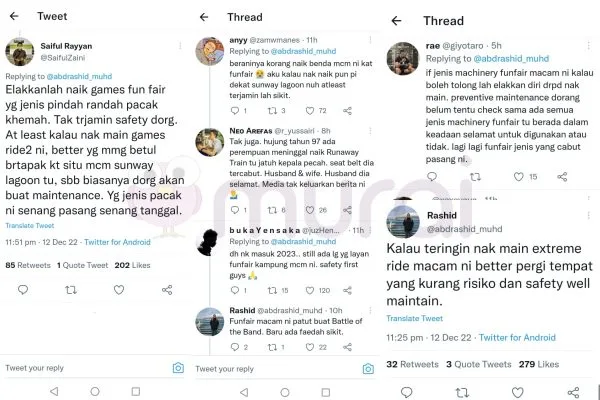
Task: Like Rashid's extreme ride tweet
Action: pyautogui.click(x=517, y=392)
